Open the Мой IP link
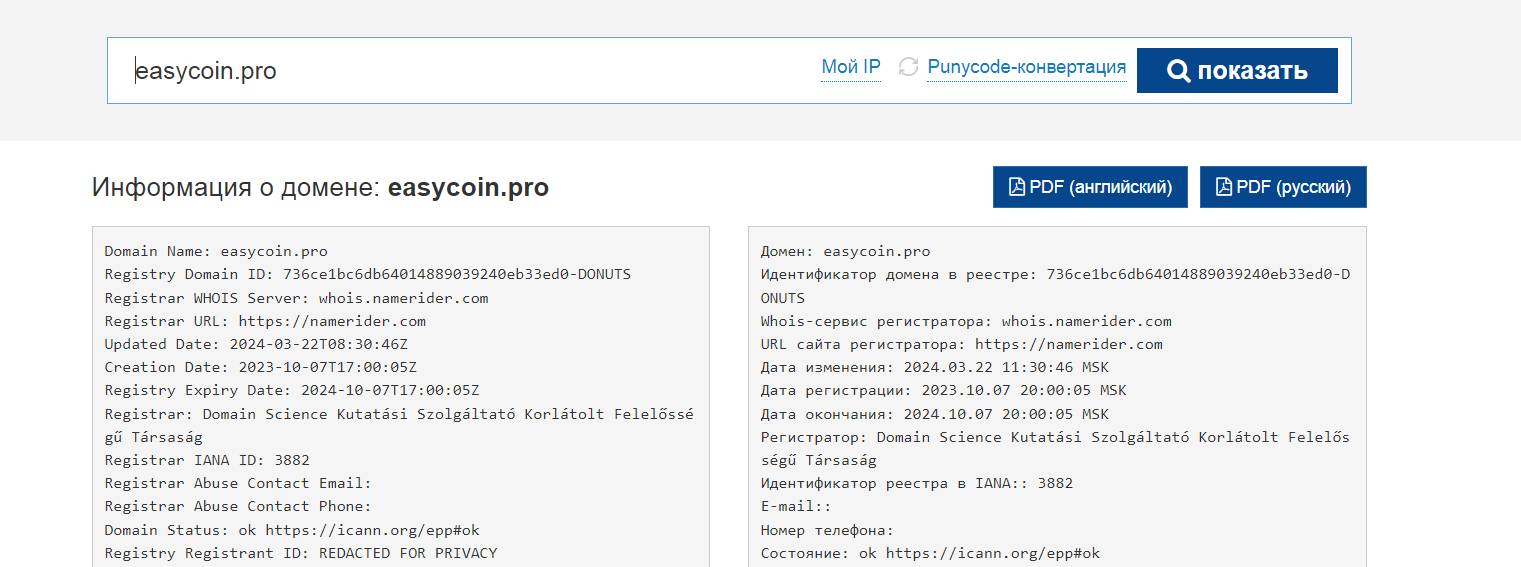Image resolution: width=1521 pixels, height=567 pixels. [x=851, y=67]
